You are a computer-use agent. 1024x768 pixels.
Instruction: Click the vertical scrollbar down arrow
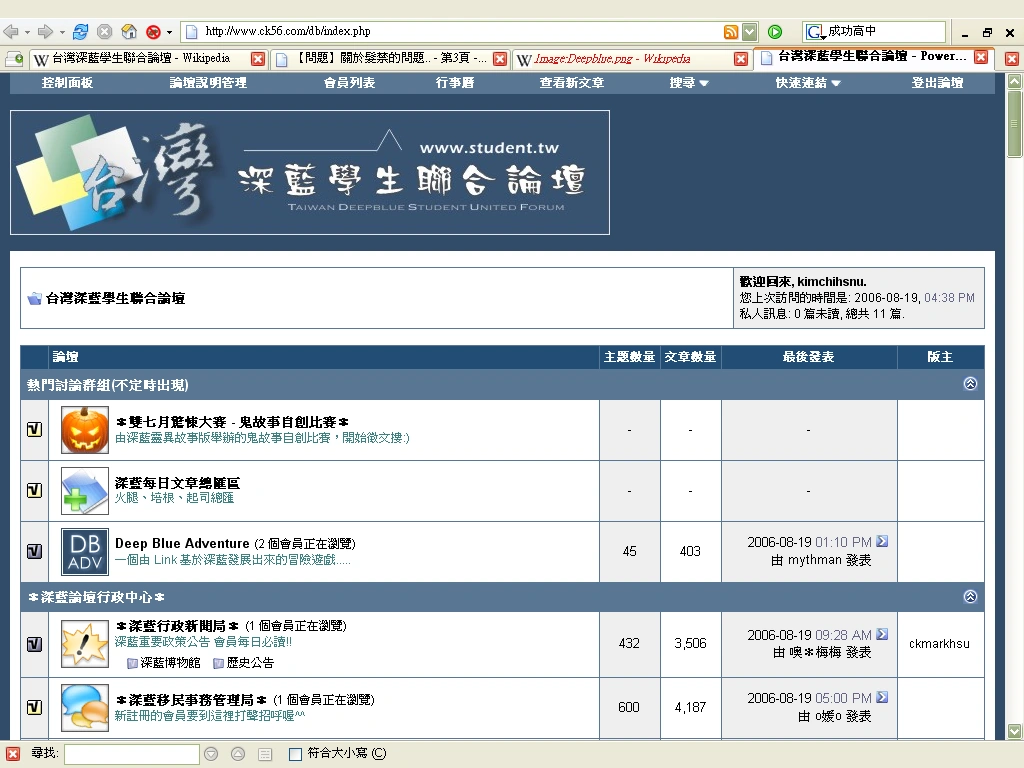[x=1015, y=731]
